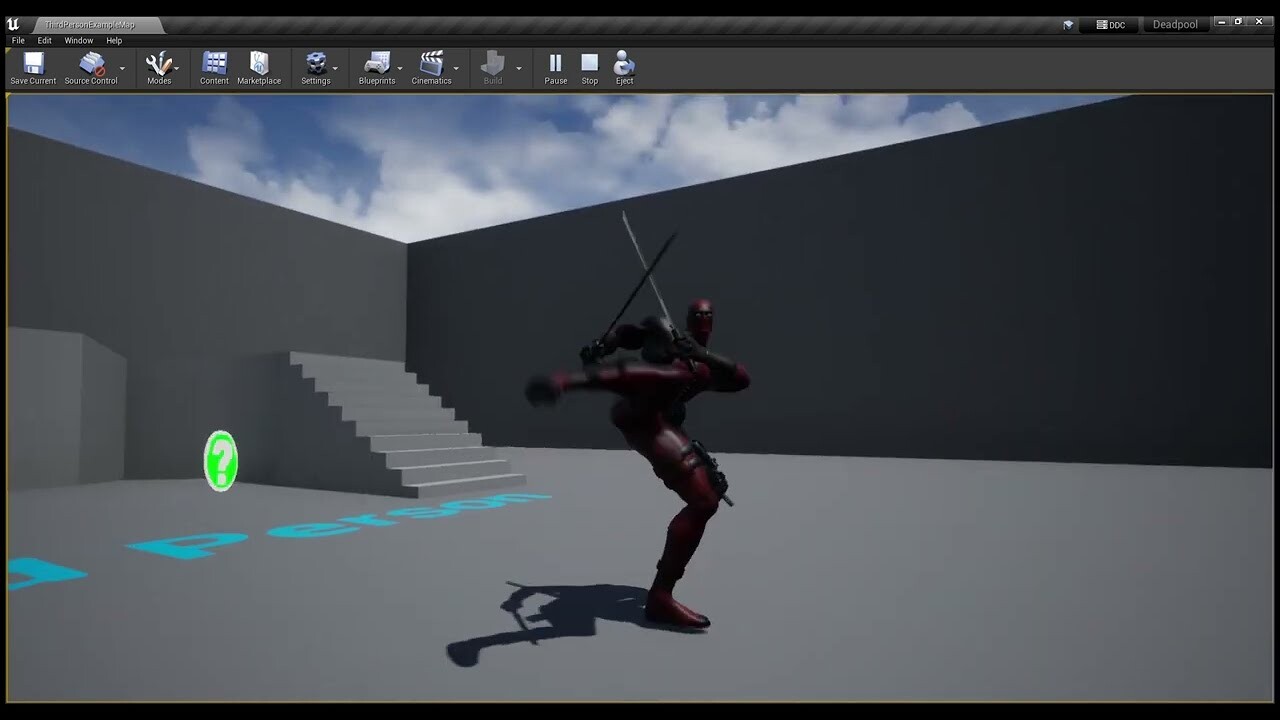Pause the play-in-editor session
The image size is (1280, 720).
coord(555,65)
